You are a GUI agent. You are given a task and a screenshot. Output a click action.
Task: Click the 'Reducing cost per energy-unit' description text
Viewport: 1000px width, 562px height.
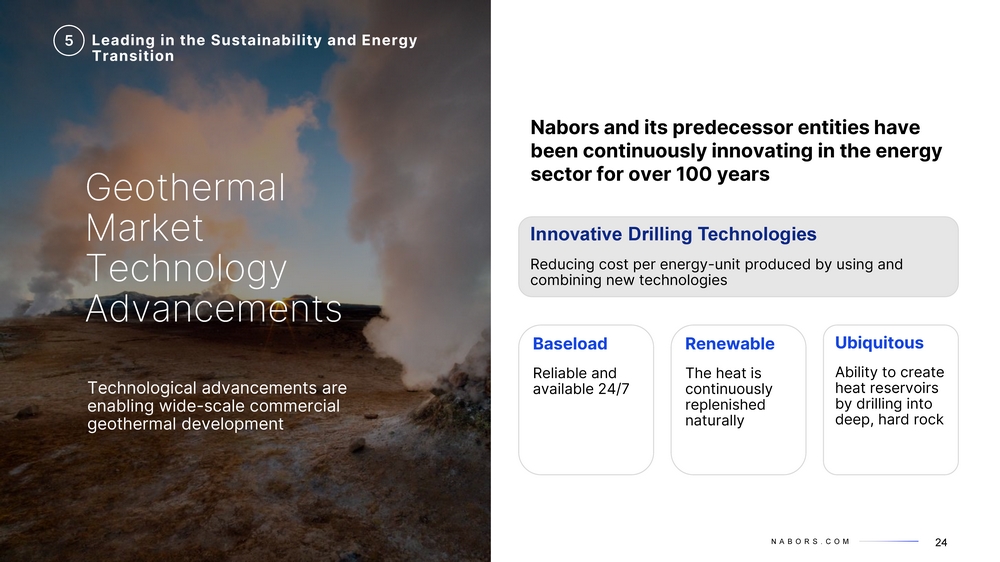click(x=716, y=272)
